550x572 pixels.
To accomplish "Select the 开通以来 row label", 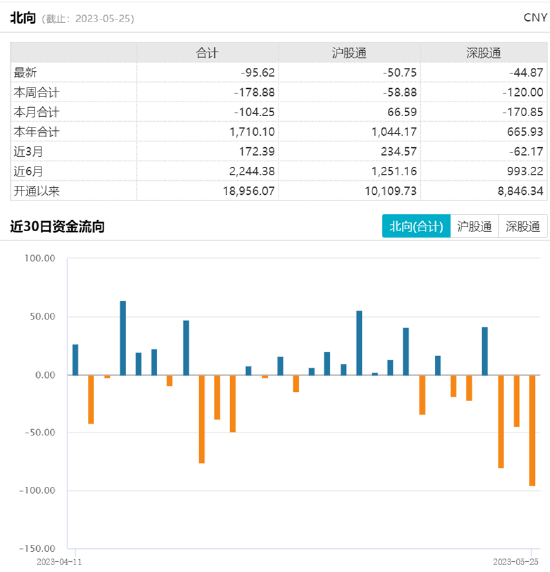I will coord(36,190).
